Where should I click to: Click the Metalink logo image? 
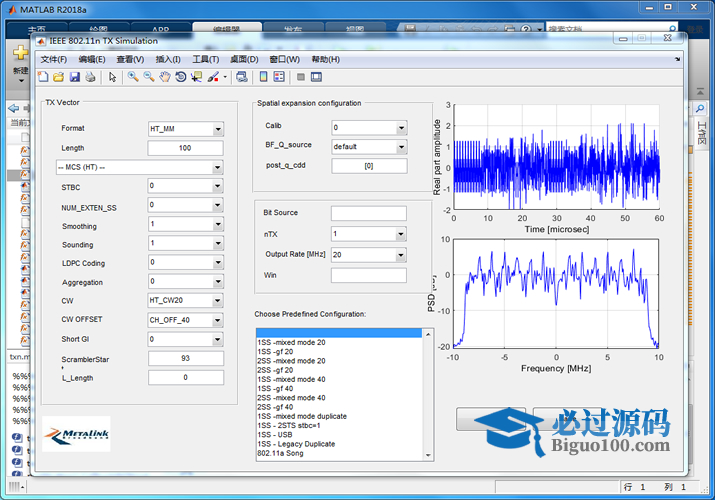[76, 434]
